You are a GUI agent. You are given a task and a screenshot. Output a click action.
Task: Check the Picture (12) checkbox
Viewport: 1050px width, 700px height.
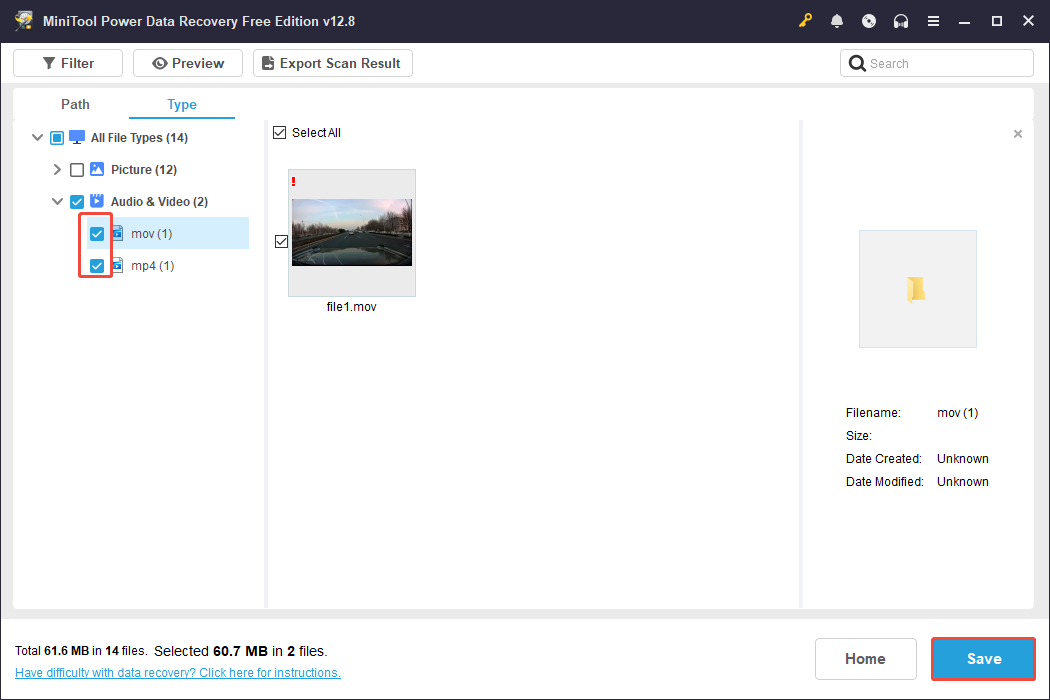pyautogui.click(x=77, y=169)
